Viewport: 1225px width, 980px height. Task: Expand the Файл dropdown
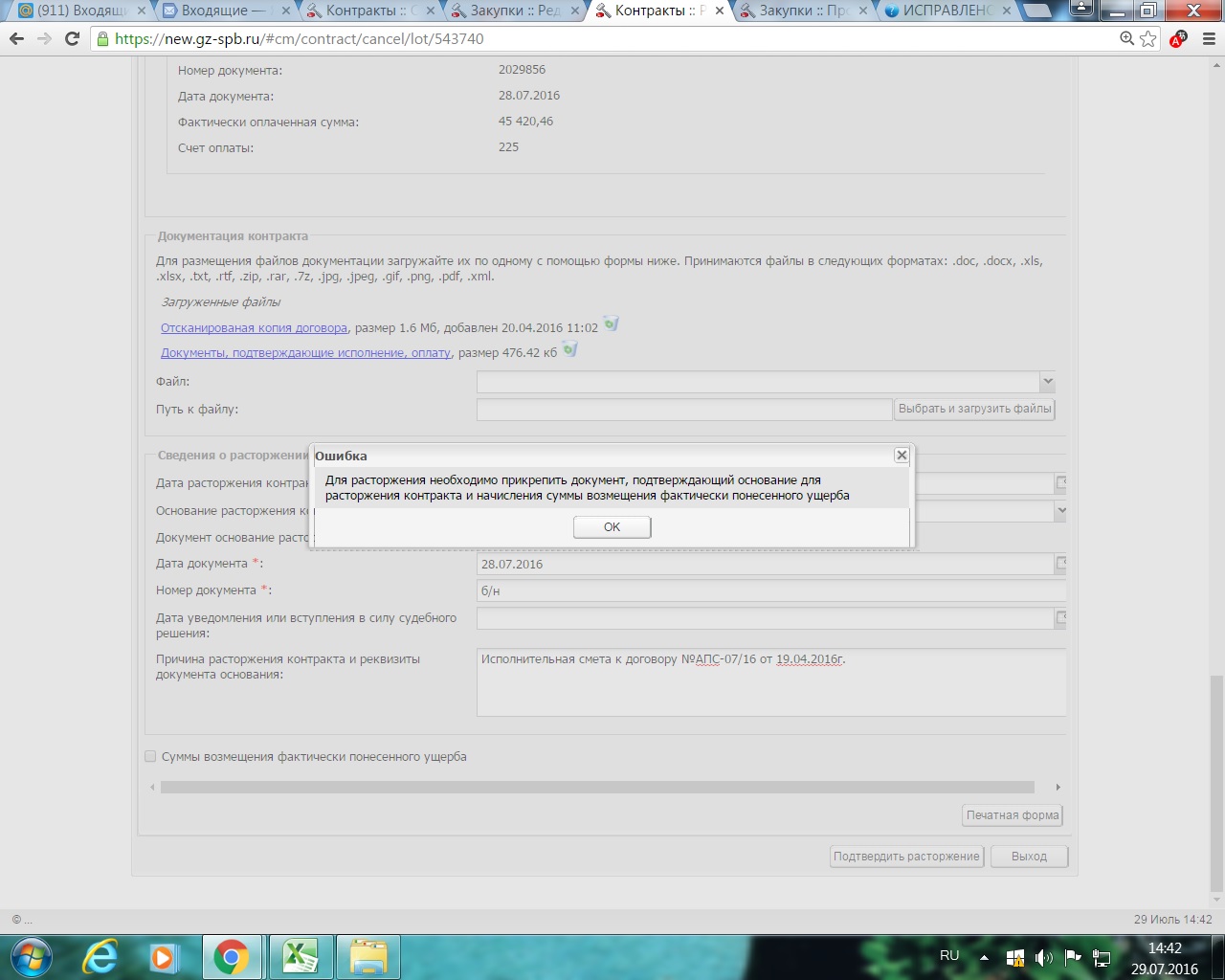pyautogui.click(x=1047, y=382)
